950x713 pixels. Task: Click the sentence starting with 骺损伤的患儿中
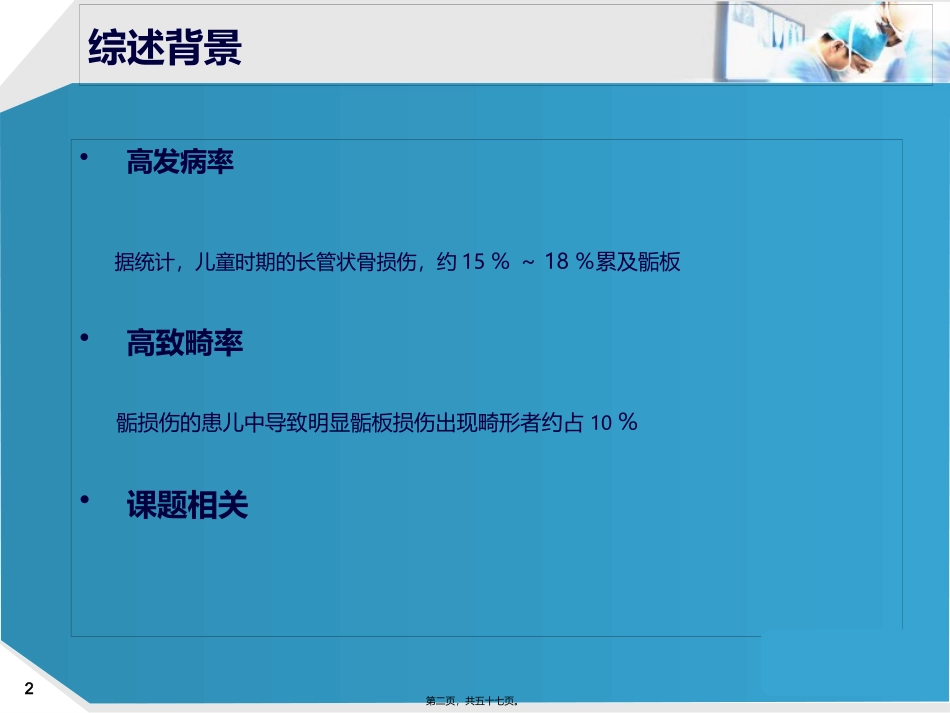pyautogui.click(x=376, y=422)
